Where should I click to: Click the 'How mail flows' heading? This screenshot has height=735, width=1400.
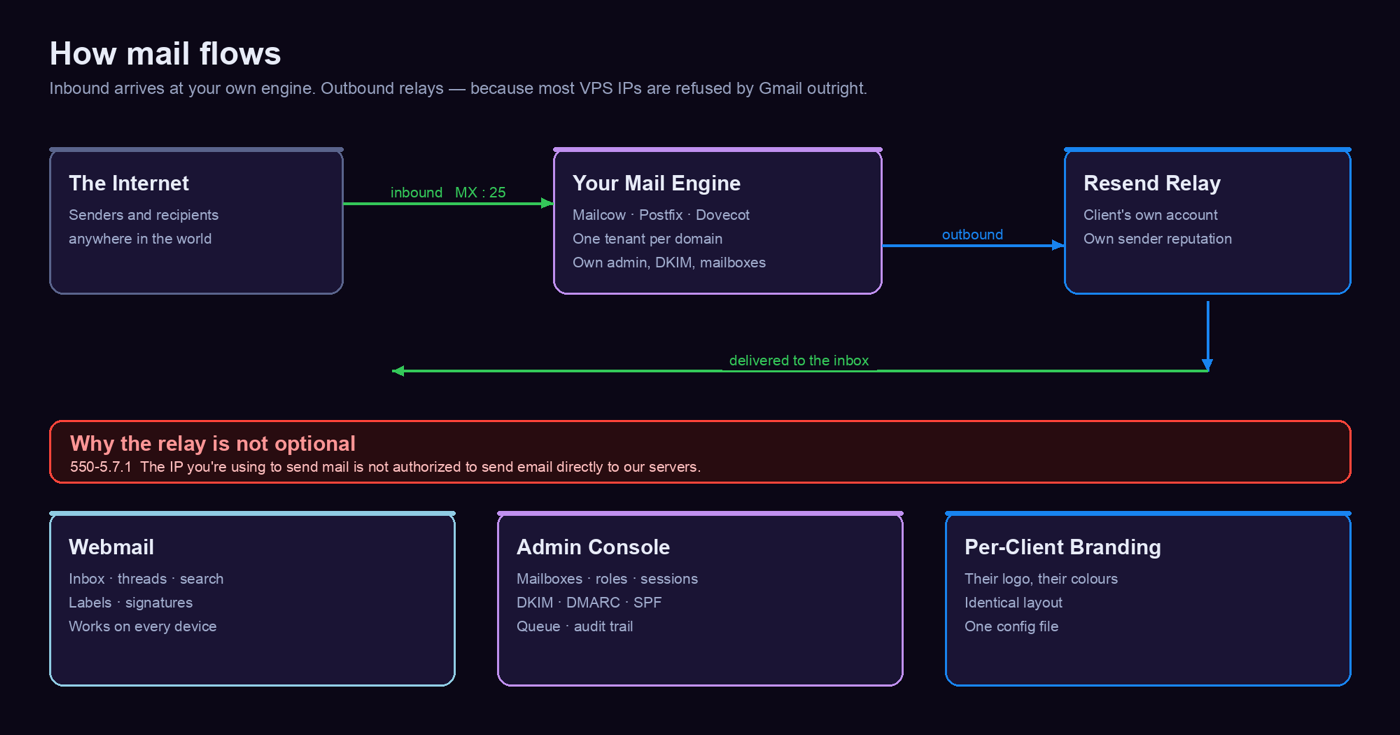click(165, 53)
